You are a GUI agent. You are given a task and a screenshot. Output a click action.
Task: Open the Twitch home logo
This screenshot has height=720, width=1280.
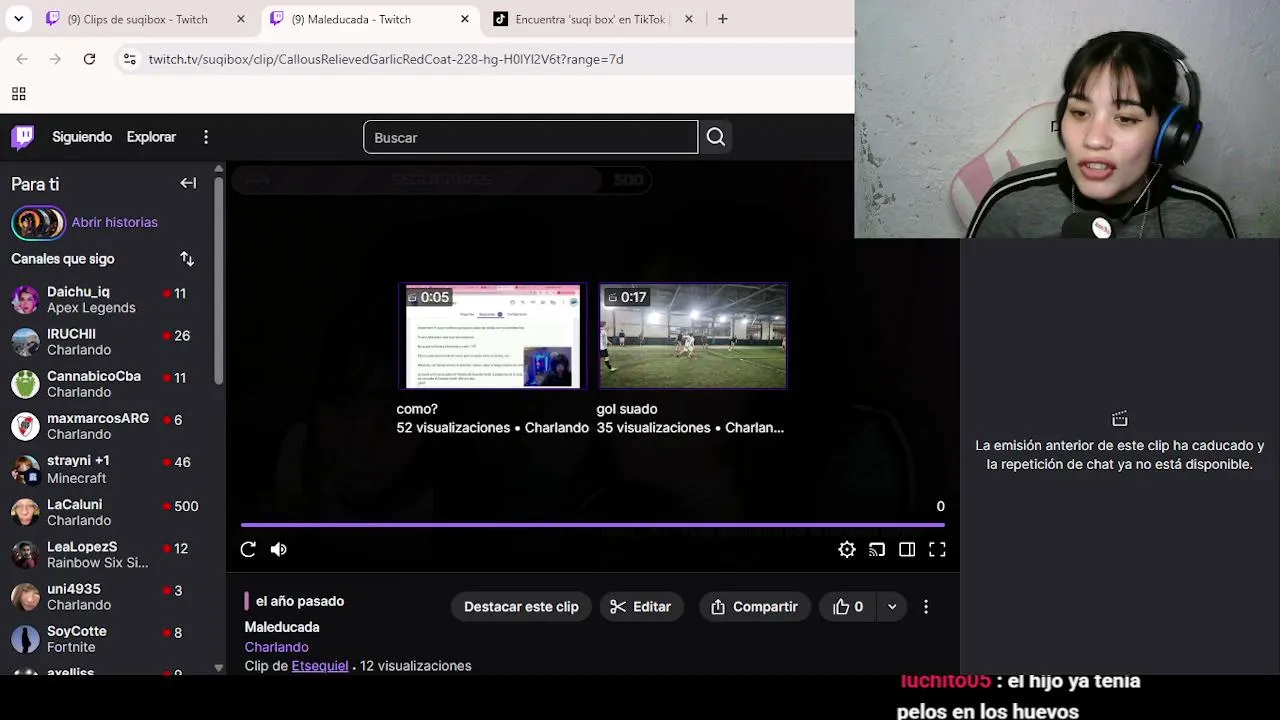23,137
